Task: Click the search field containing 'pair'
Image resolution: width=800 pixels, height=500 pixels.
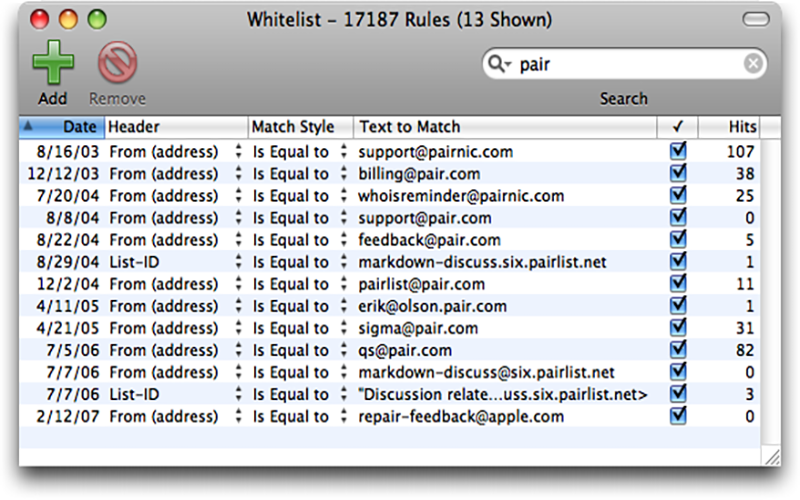Action: click(624, 64)
